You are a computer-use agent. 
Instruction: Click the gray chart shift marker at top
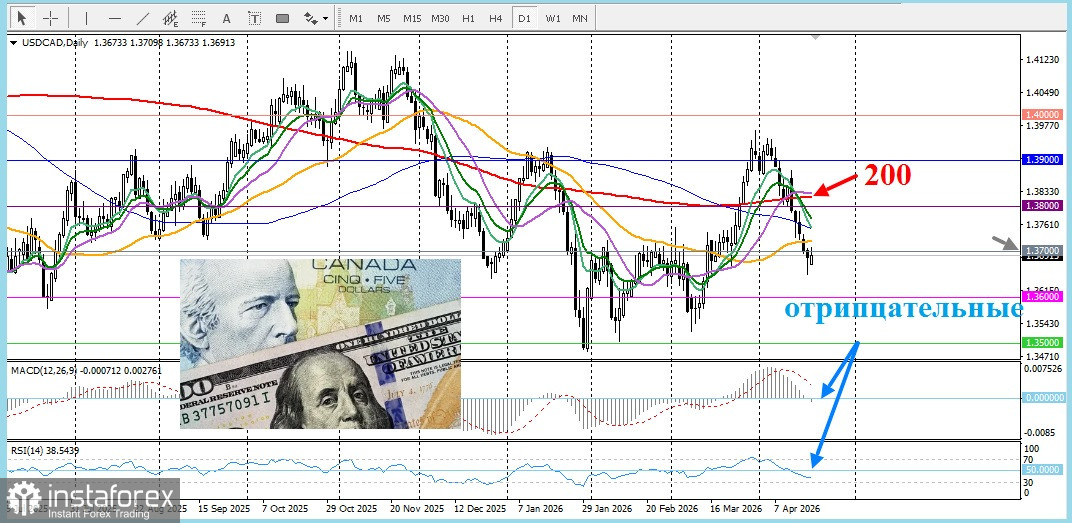(x=814, y=37)
